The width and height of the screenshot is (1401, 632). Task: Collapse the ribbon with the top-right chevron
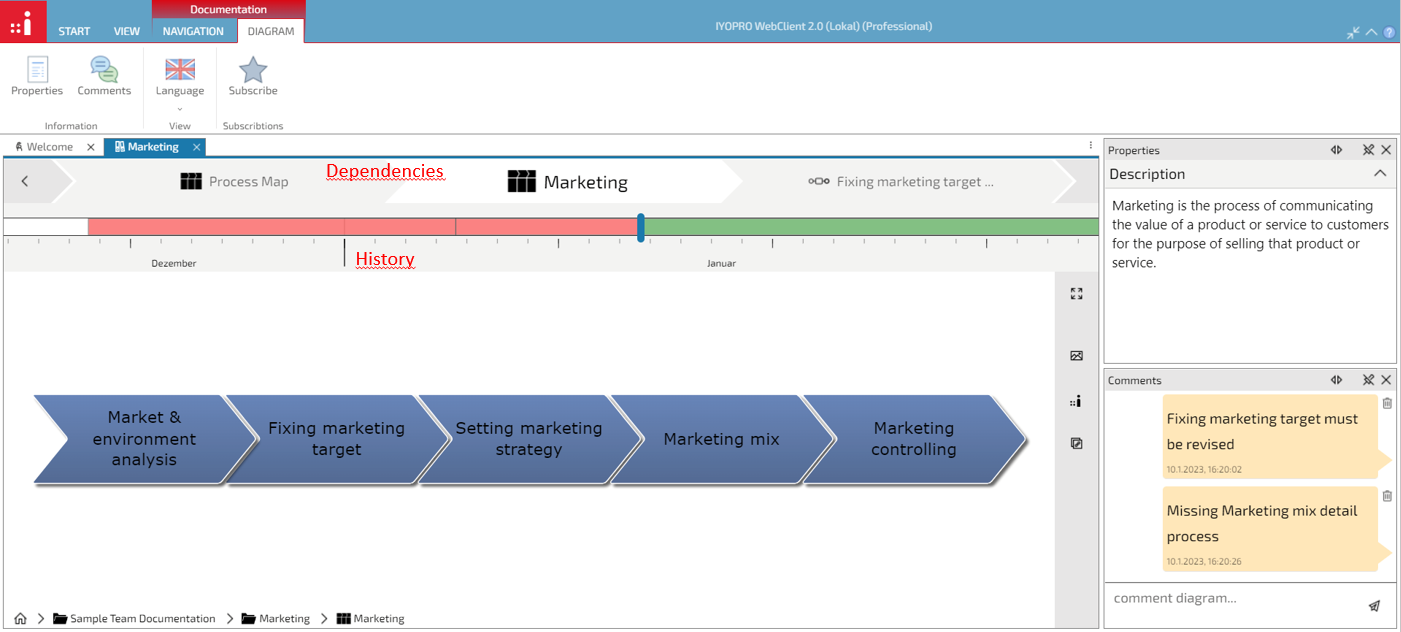coord(1371,33)
